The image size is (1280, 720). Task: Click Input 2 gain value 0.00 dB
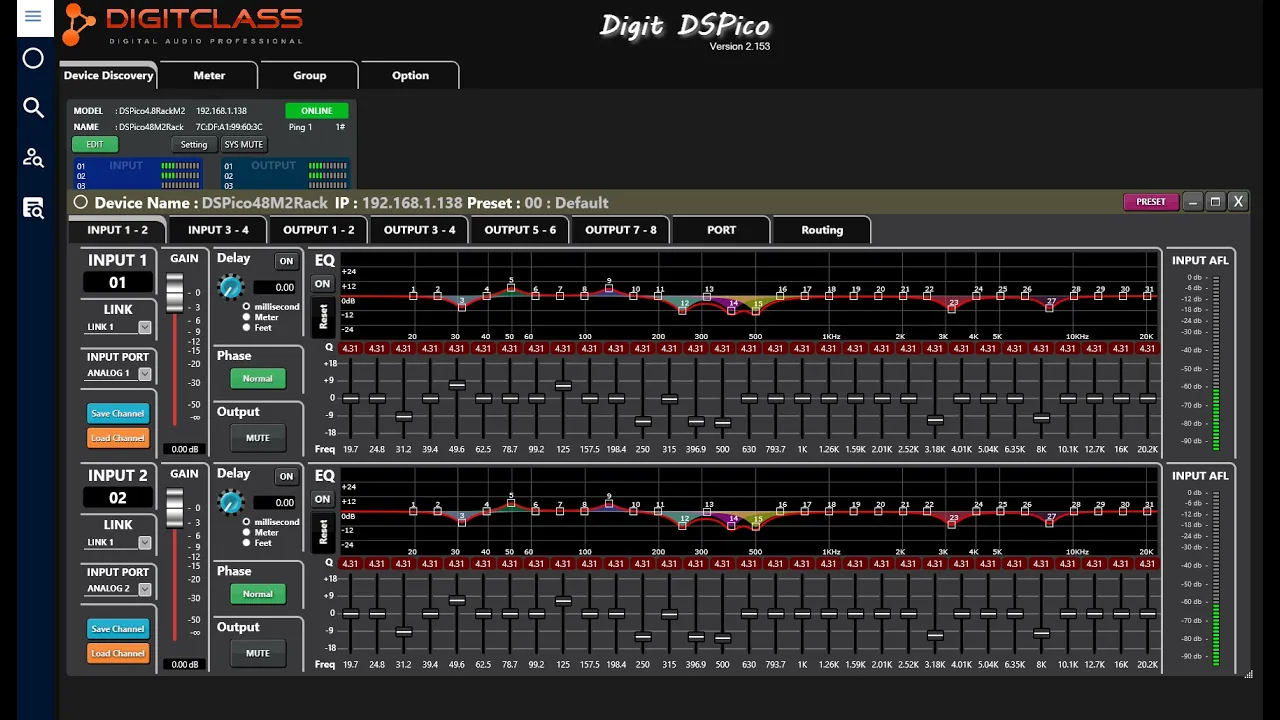(x=184, y=665)
